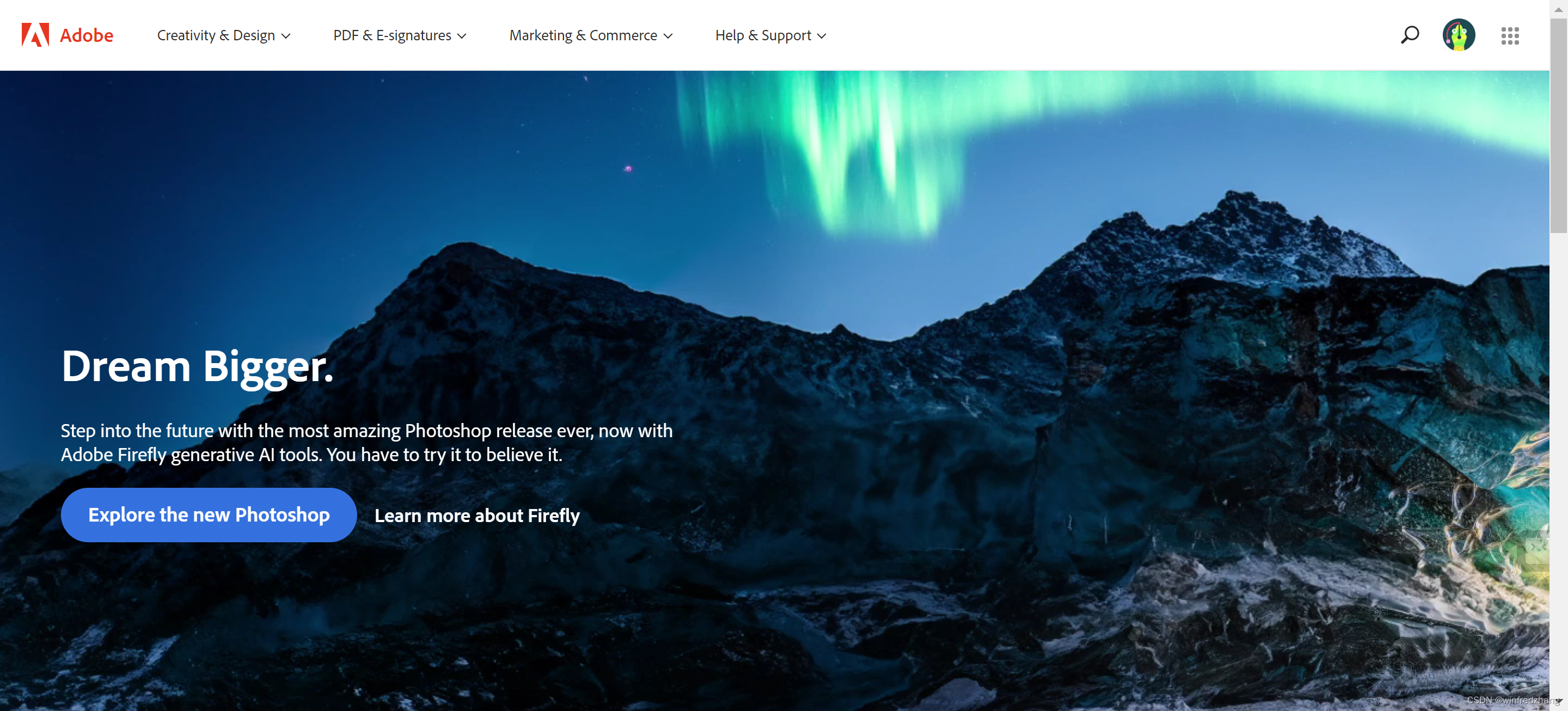Image resolution: width=1568 pixels, height=711 pixels.
Task: Click the vertical scrollbar thumb
Action: [x=1558, y=125]
